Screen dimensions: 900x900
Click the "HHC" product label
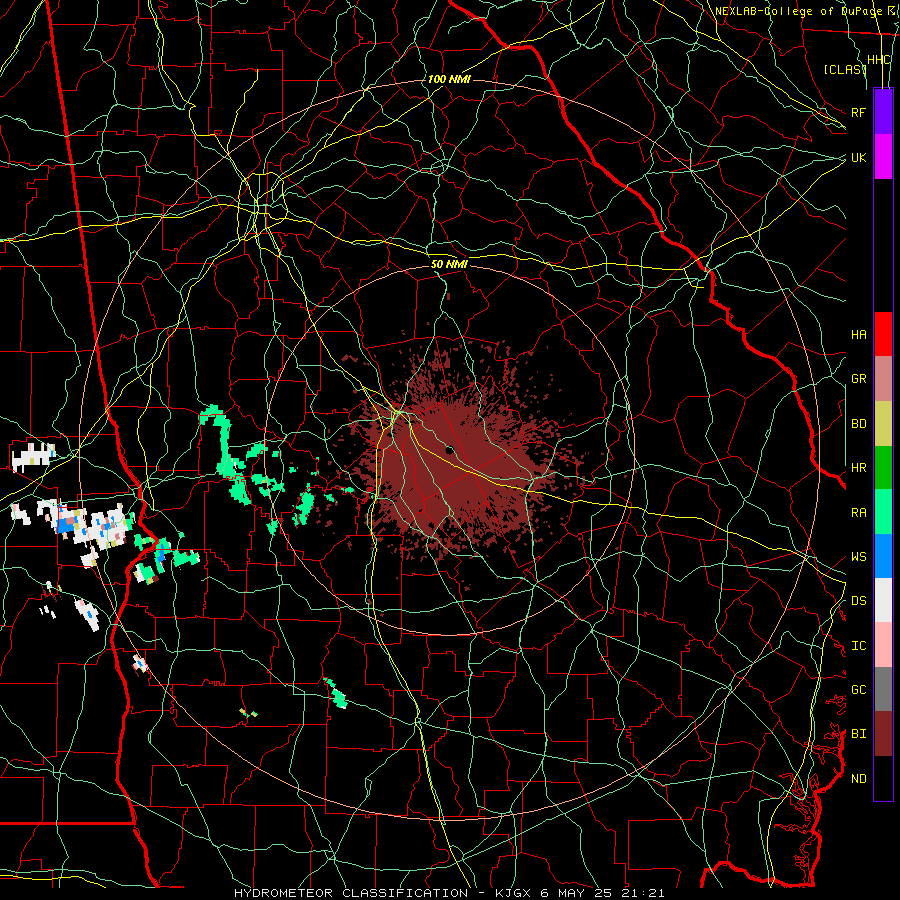pos(879,60)
